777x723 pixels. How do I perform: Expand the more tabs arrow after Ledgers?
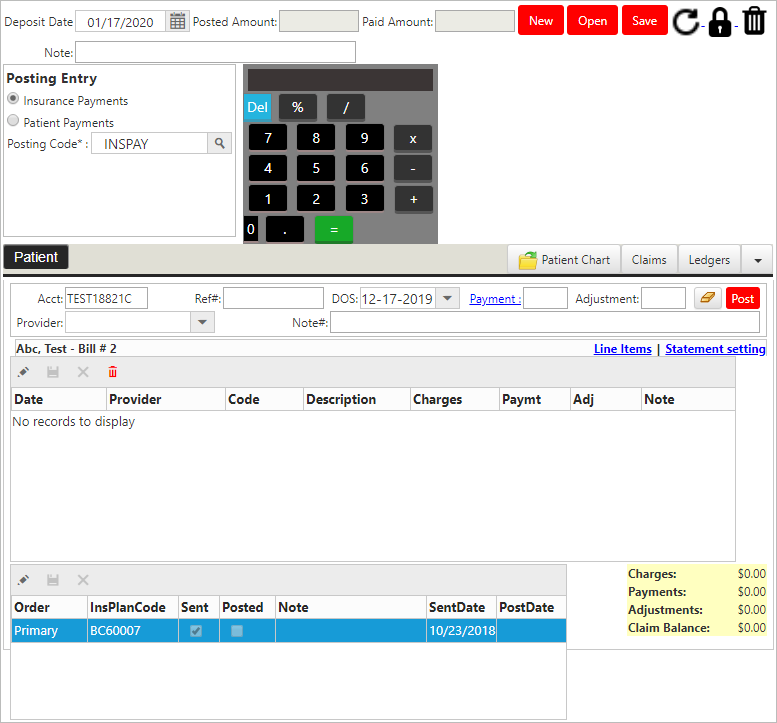(x=758, y=260)
